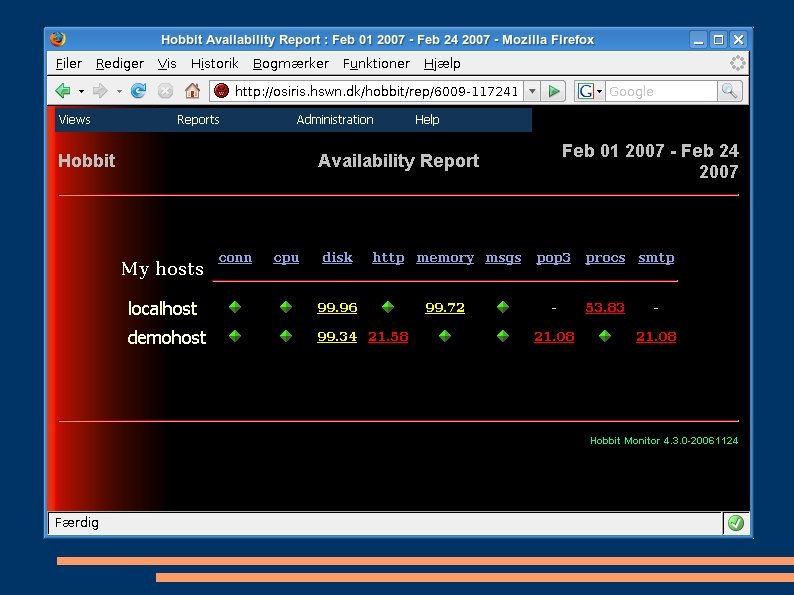Click the stop loading icon

(165, 91)
